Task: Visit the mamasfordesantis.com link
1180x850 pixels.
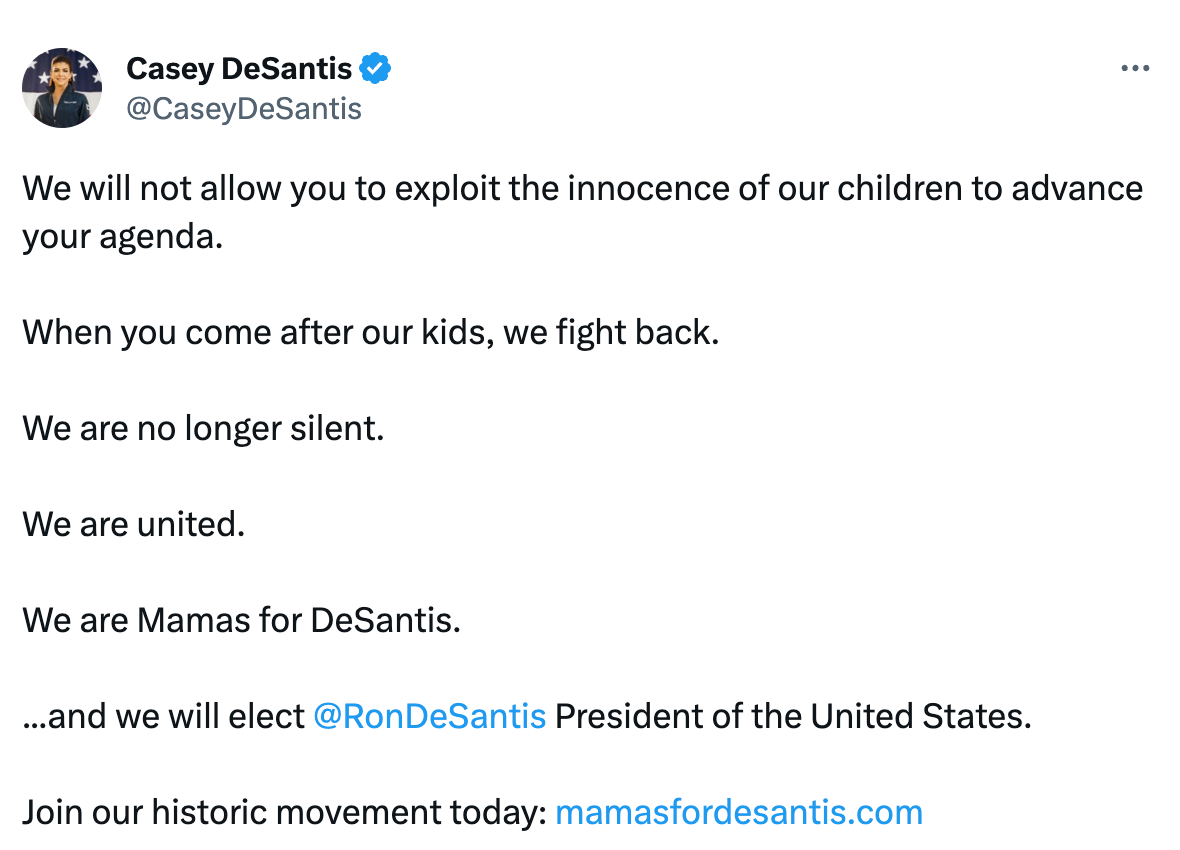Action: (738, 812)
